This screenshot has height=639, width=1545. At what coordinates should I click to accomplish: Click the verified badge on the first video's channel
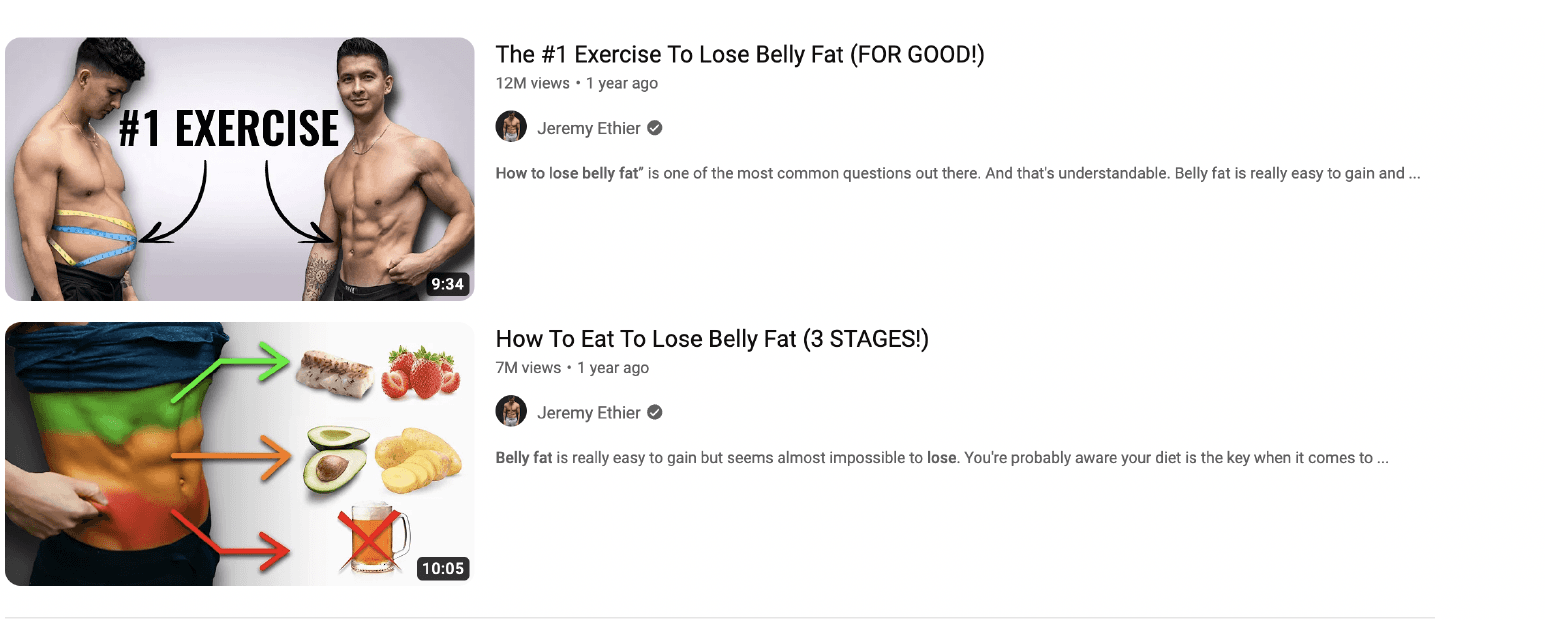point(655,128)
